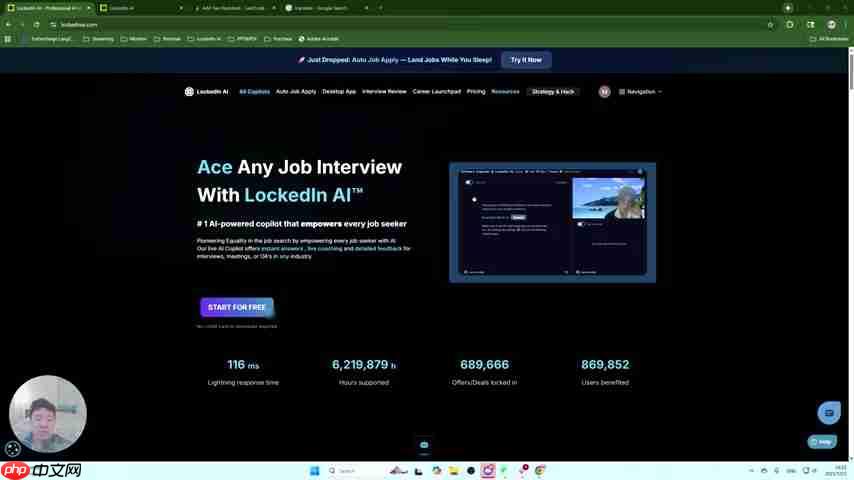Open the chat bubble widget icon
This screenshot has width=854, height=480.
(828, 413)
